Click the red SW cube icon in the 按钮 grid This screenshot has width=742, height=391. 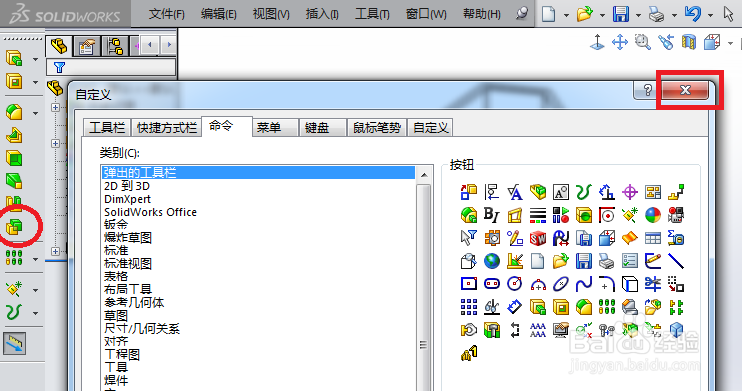point(538,238)
